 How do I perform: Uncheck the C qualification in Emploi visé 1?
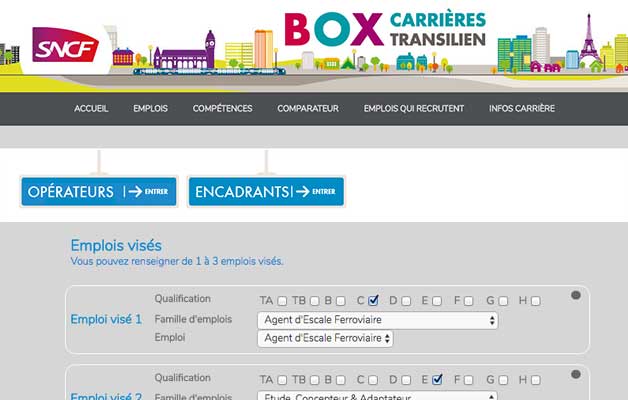pyautogui.click(x=373, y=300)
